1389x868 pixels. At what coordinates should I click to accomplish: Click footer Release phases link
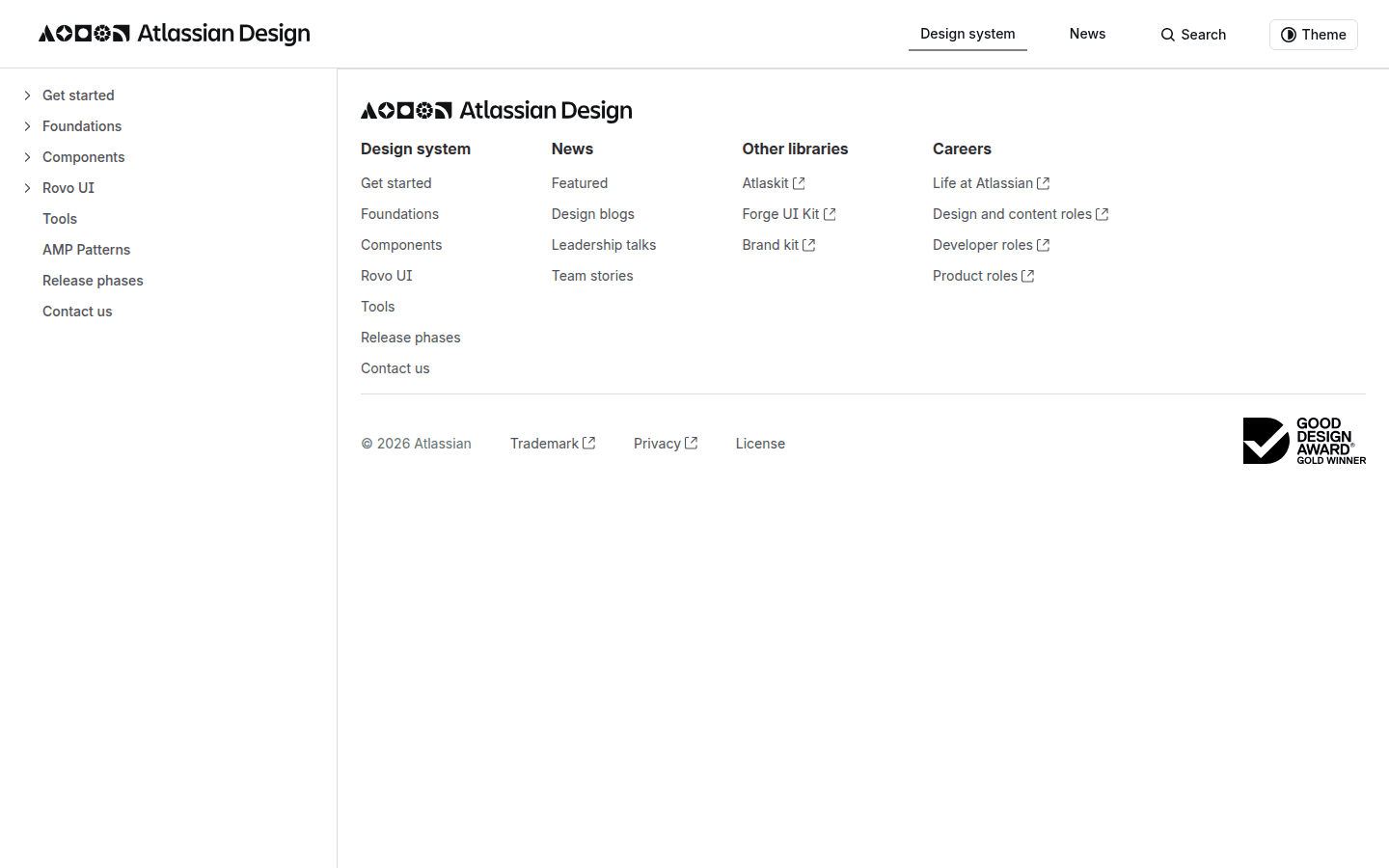click(x=411, y=338)
